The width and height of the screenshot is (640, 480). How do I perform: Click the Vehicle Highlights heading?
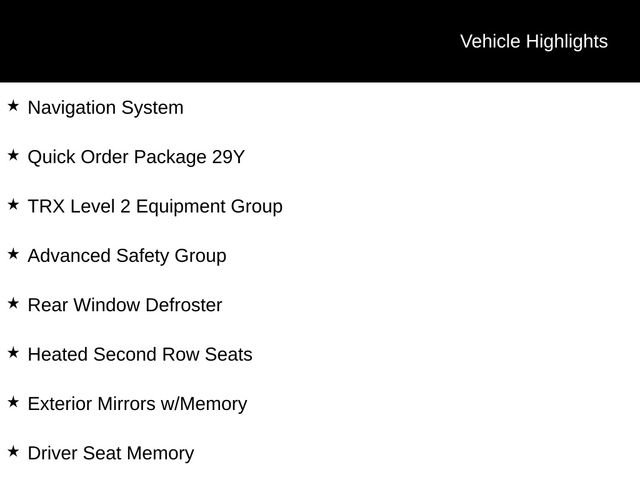tap(533, 41)
